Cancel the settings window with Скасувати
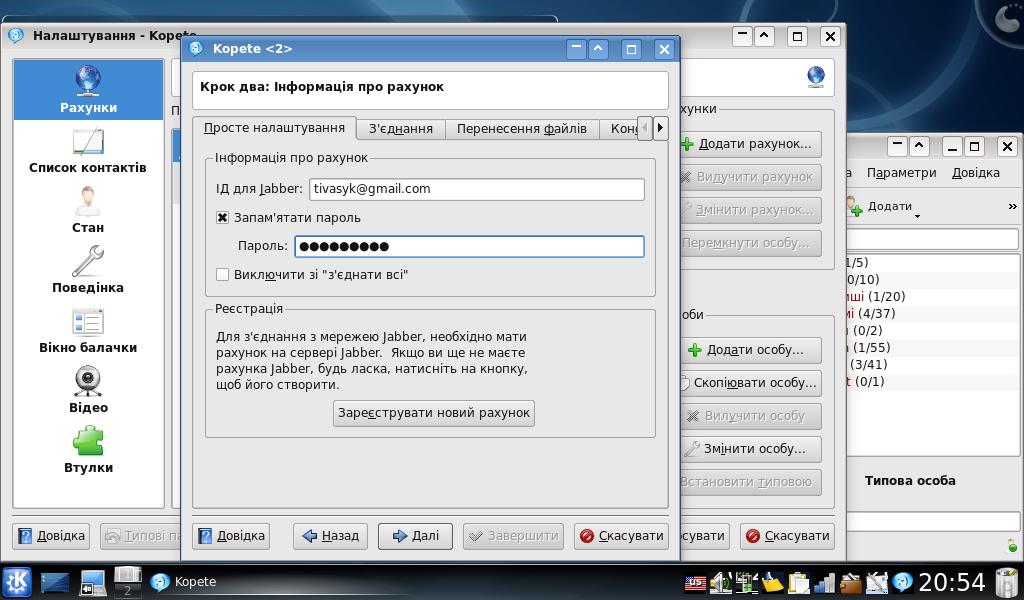Image resolution: width=1024 pixels, height=600 pixels. click(x=788, y=536)
